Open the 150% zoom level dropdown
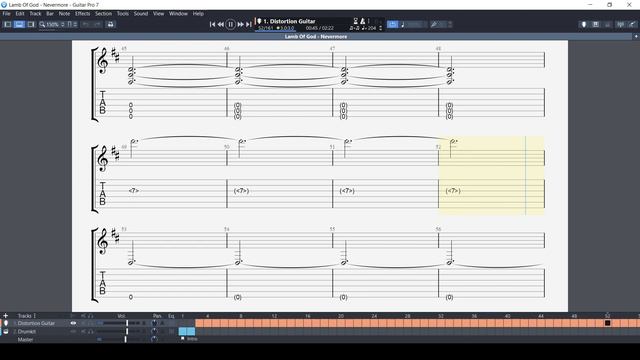The image size is (640, 360). pyautogui.click(x=55, y=24)
